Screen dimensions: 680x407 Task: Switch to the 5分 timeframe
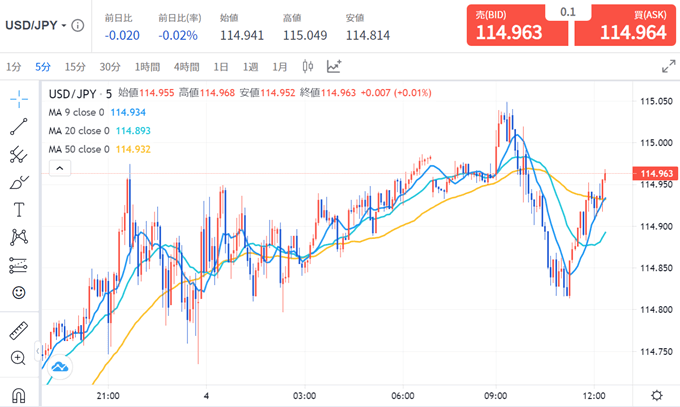43,67
